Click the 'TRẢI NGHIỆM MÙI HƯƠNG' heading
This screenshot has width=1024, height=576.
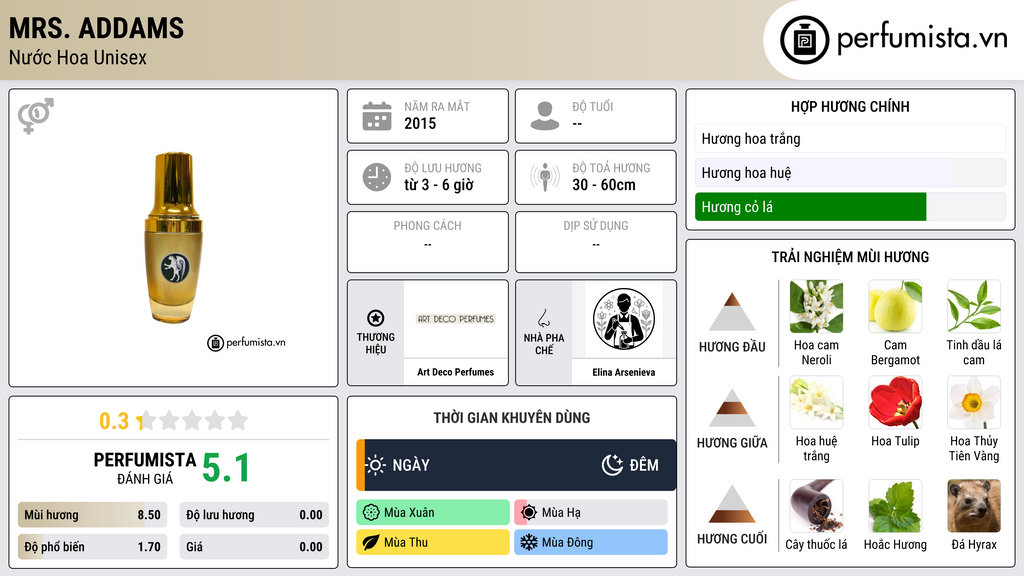(850, 257)
